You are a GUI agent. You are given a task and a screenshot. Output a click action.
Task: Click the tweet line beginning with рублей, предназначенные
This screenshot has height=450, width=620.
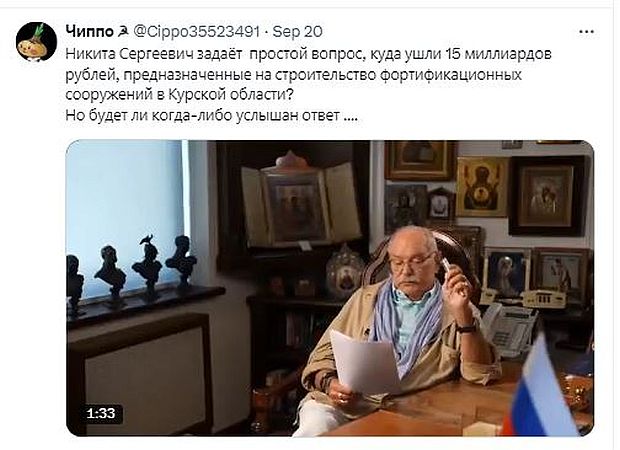pyautogui.click(x=293, y=75)
